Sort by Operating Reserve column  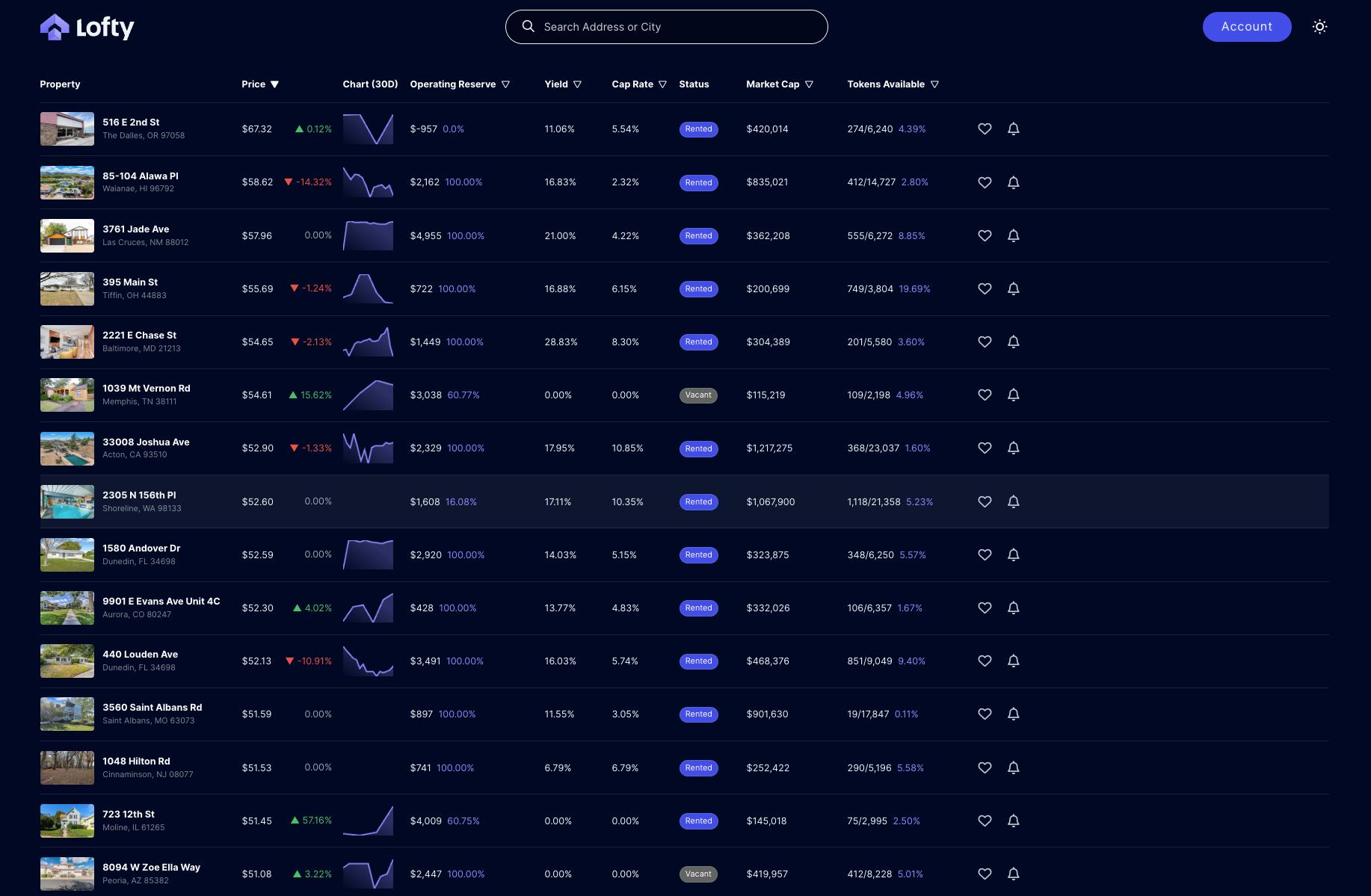pyautogui.click(x=505, y=84)
